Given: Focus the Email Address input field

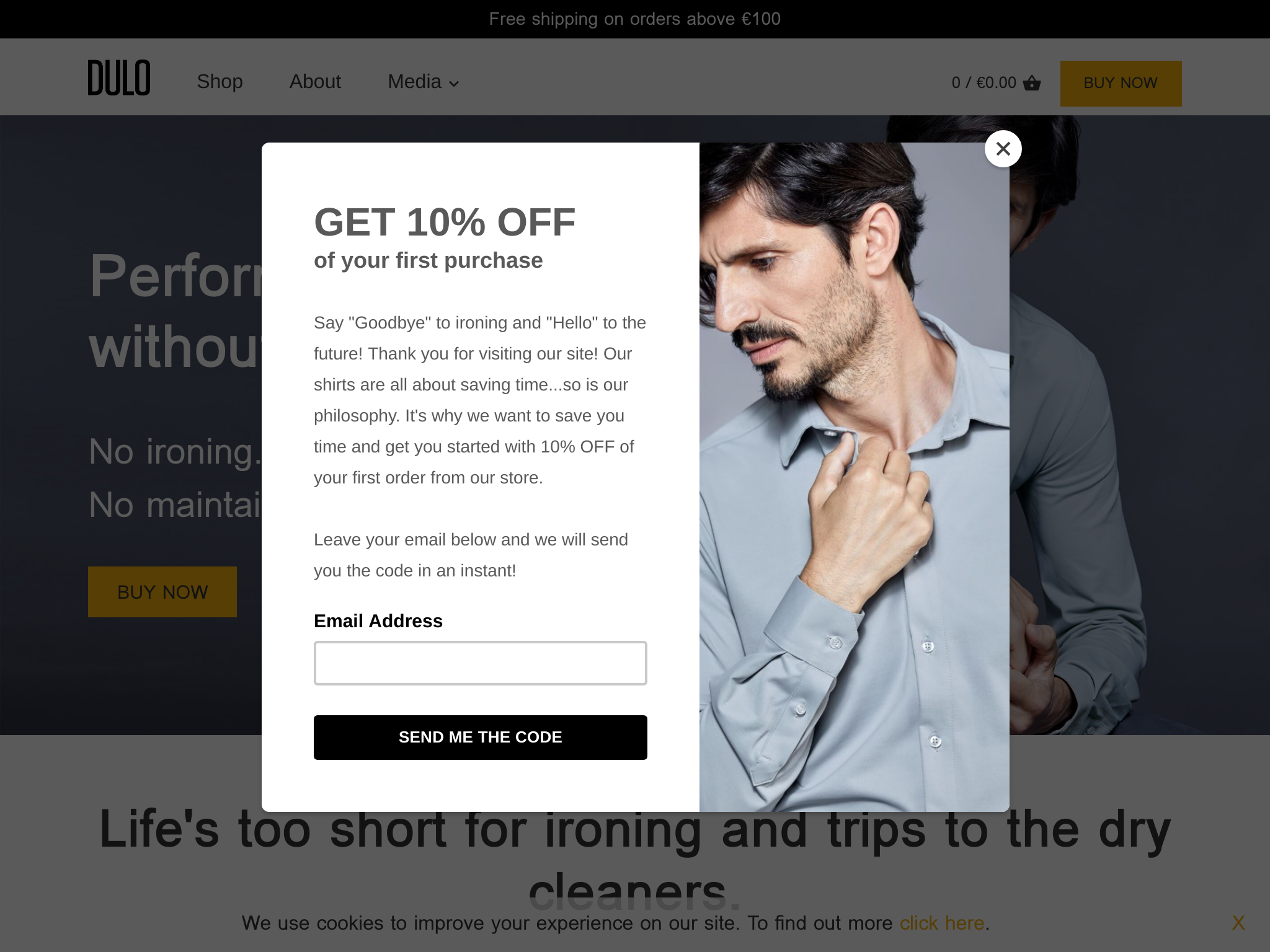Looking at the screenshot, I should 481,663.
